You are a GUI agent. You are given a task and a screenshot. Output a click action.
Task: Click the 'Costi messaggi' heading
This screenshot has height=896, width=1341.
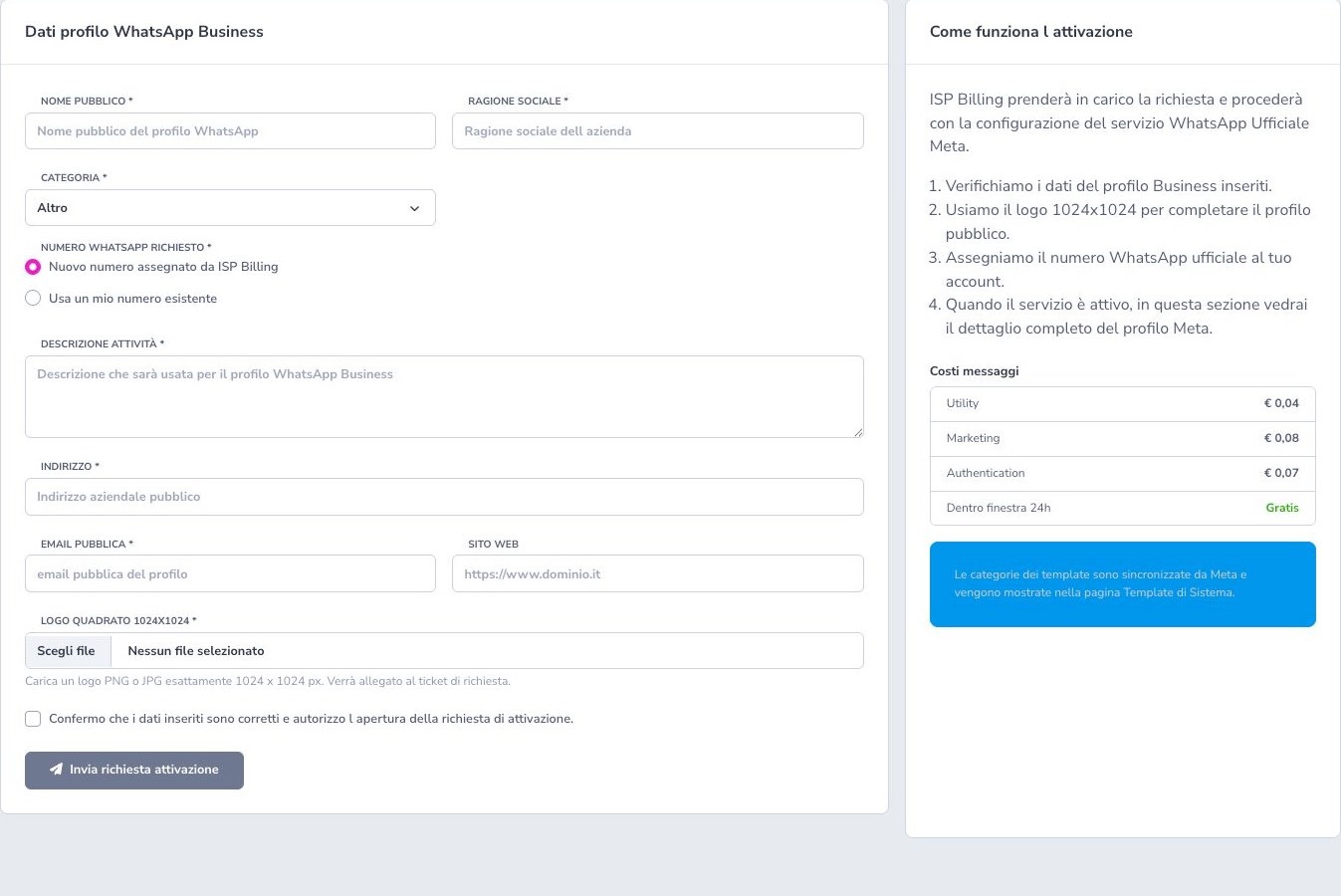click(x=975, y=371)
